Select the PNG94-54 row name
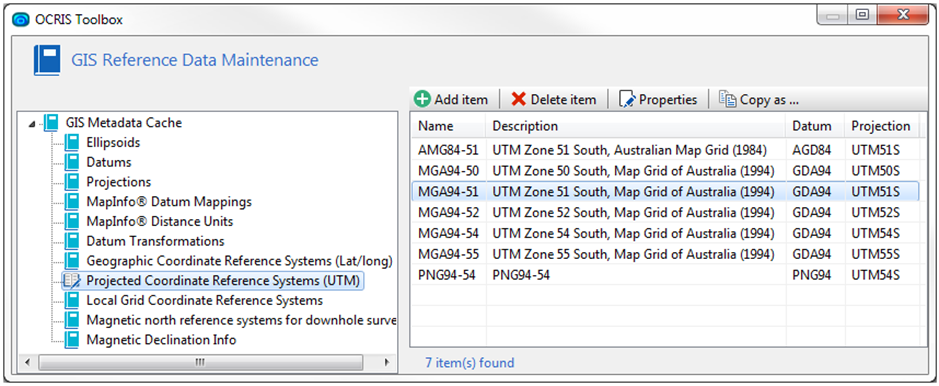The width and height of the screenshot is (939, 386). point(448,276)
